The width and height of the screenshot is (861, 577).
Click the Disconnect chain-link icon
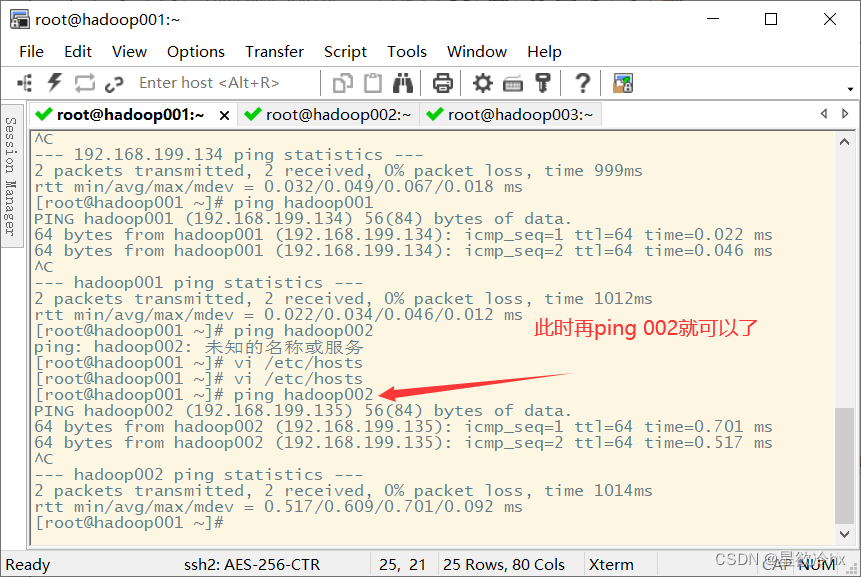point(114,84)
